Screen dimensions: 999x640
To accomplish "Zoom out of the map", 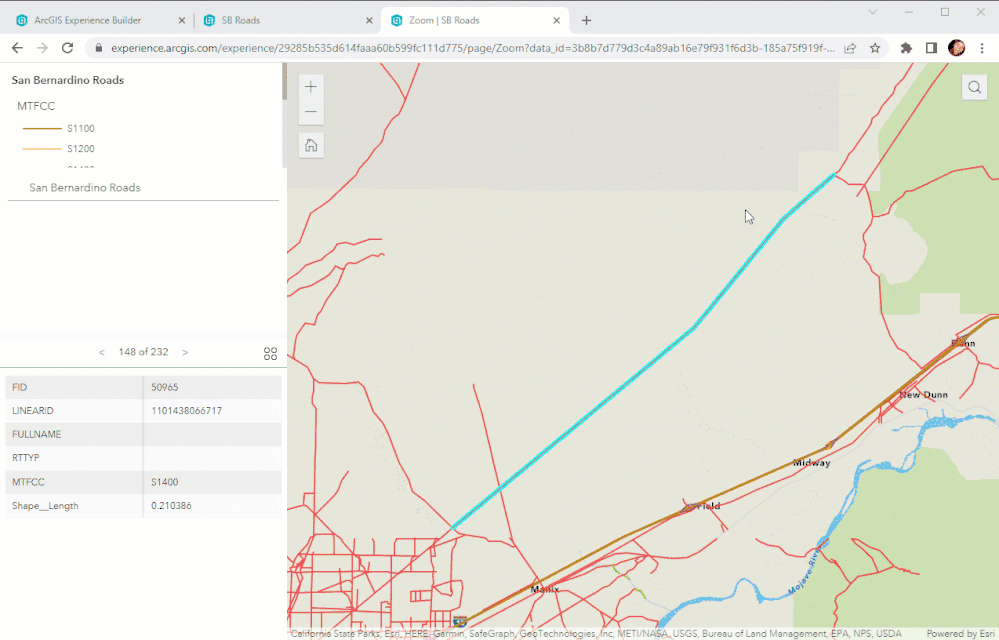I will [311, 112].
